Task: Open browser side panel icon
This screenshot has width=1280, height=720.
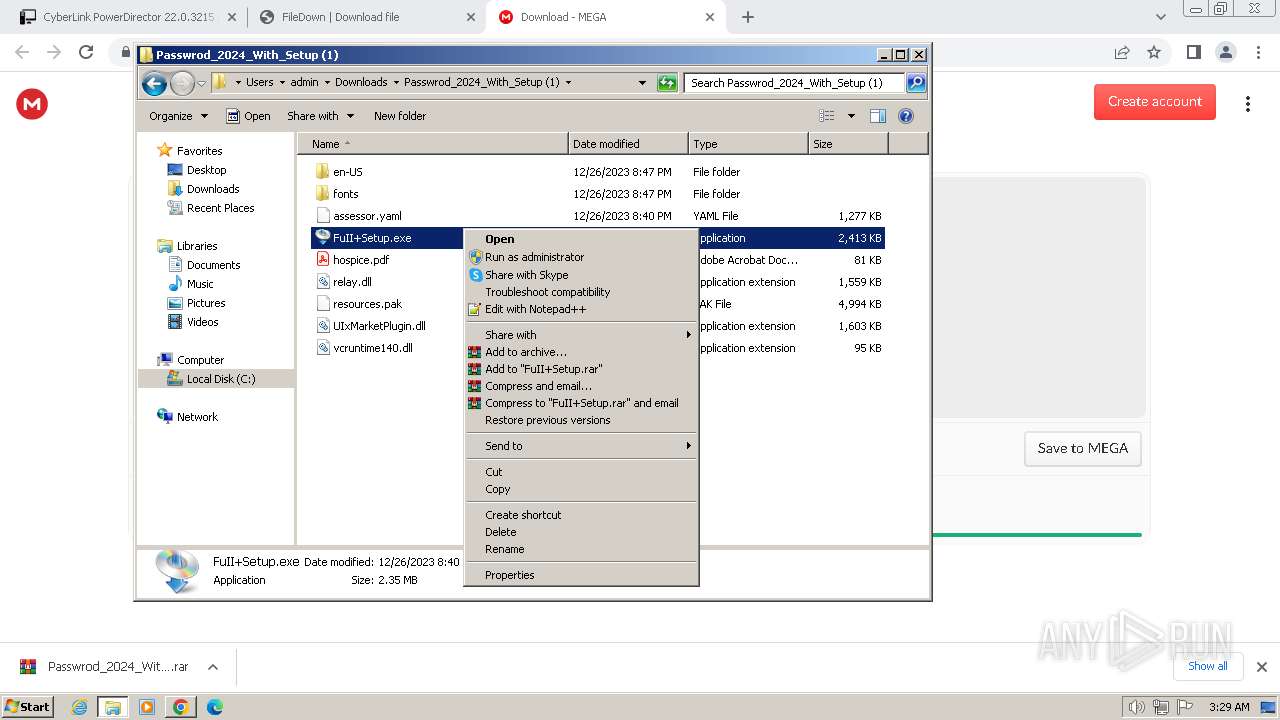Action: coord(1193,52)
